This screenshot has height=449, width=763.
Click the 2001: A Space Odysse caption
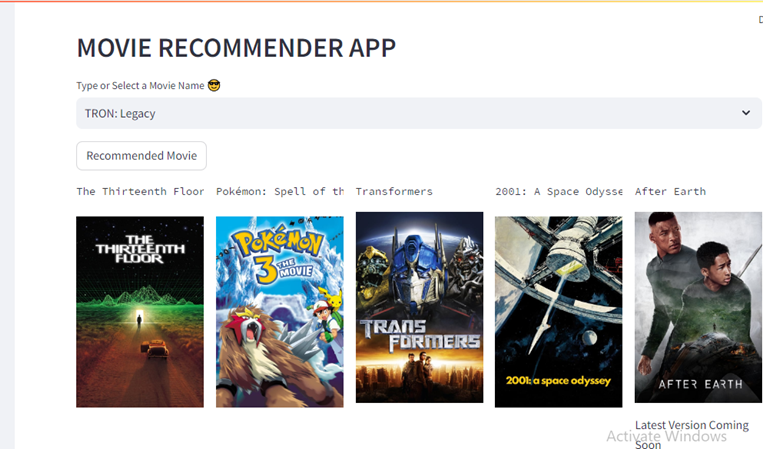point(559,192)
